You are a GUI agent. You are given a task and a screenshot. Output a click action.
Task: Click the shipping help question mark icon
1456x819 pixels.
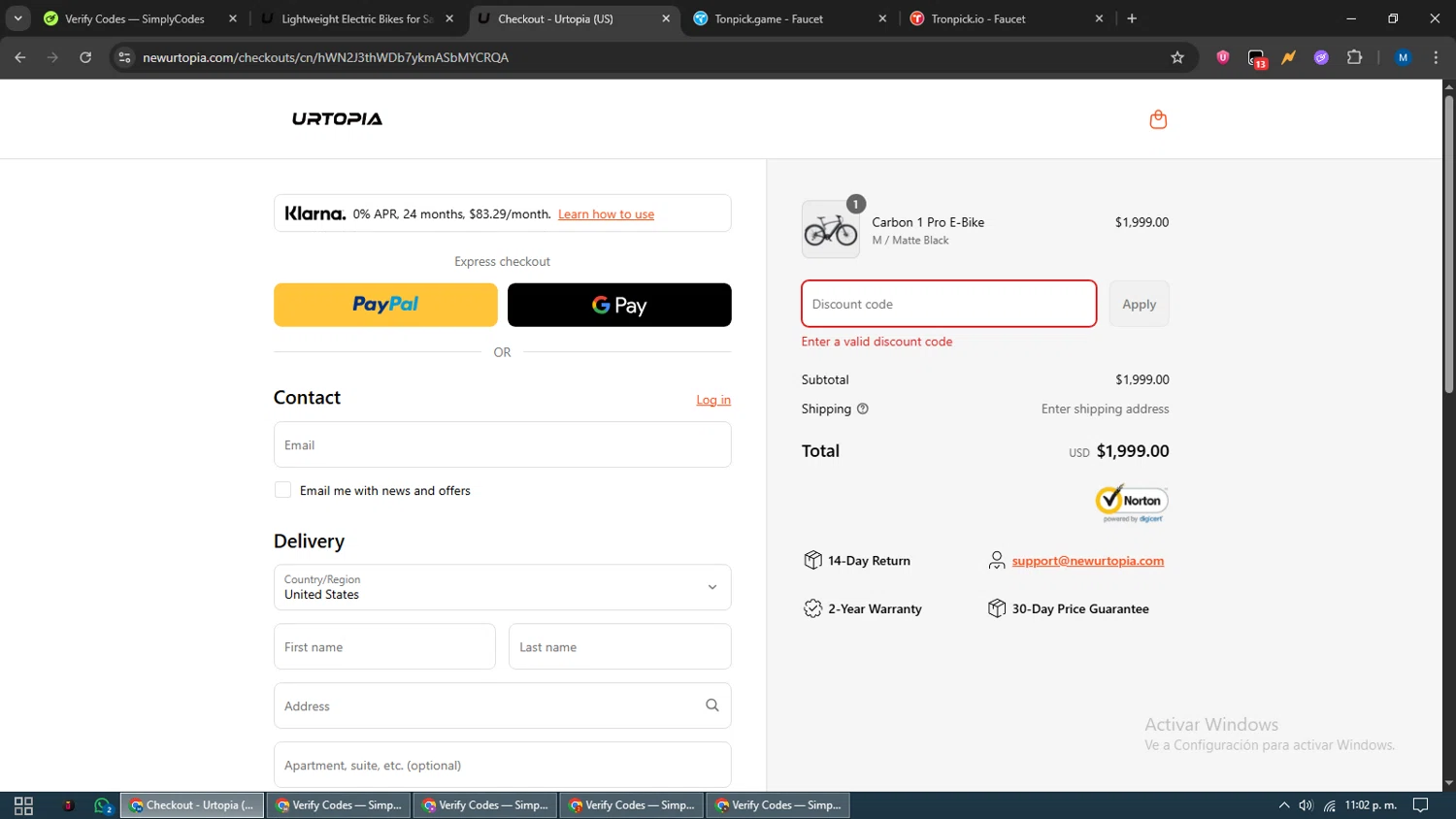(x=863, y=409)
